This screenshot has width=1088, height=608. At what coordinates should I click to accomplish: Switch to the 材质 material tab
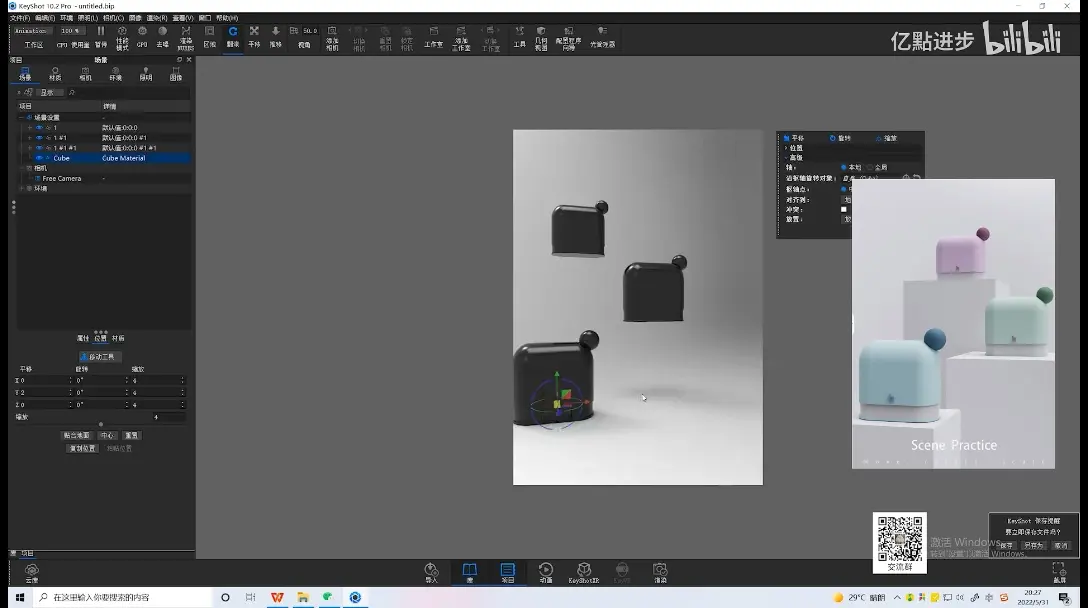pos(55,74)
